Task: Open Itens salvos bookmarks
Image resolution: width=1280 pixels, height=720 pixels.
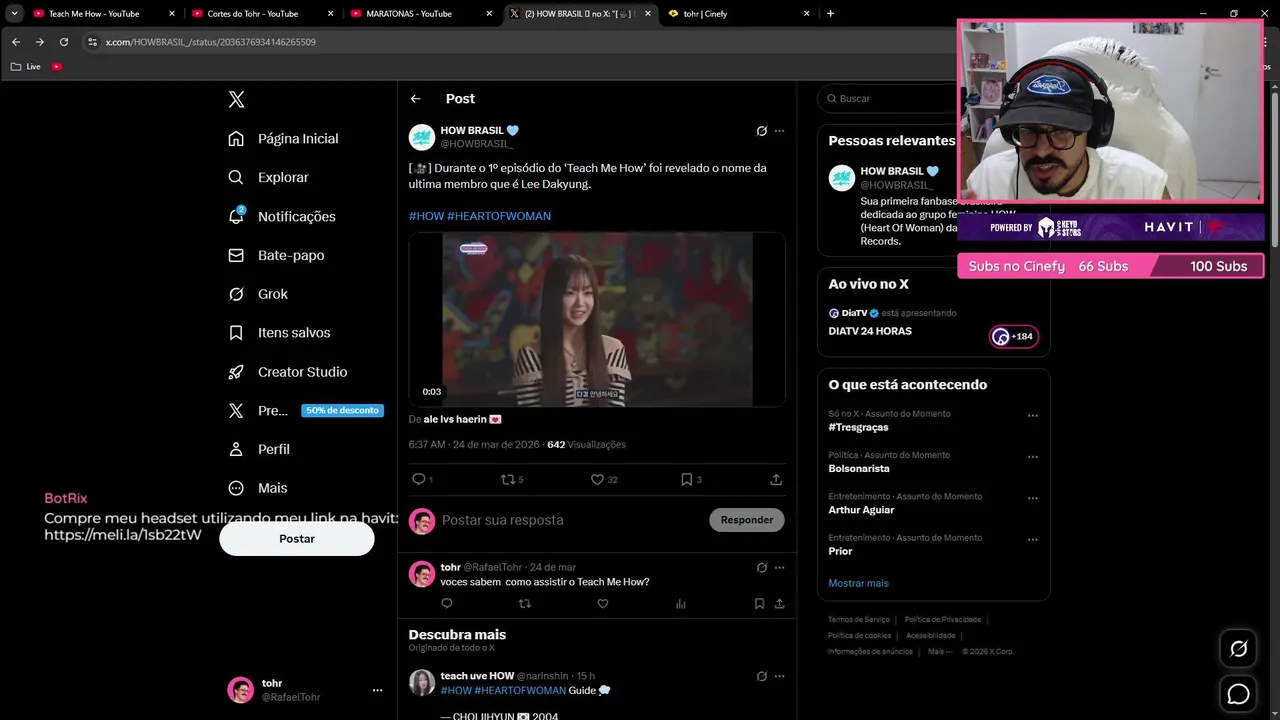Action: 279,333
